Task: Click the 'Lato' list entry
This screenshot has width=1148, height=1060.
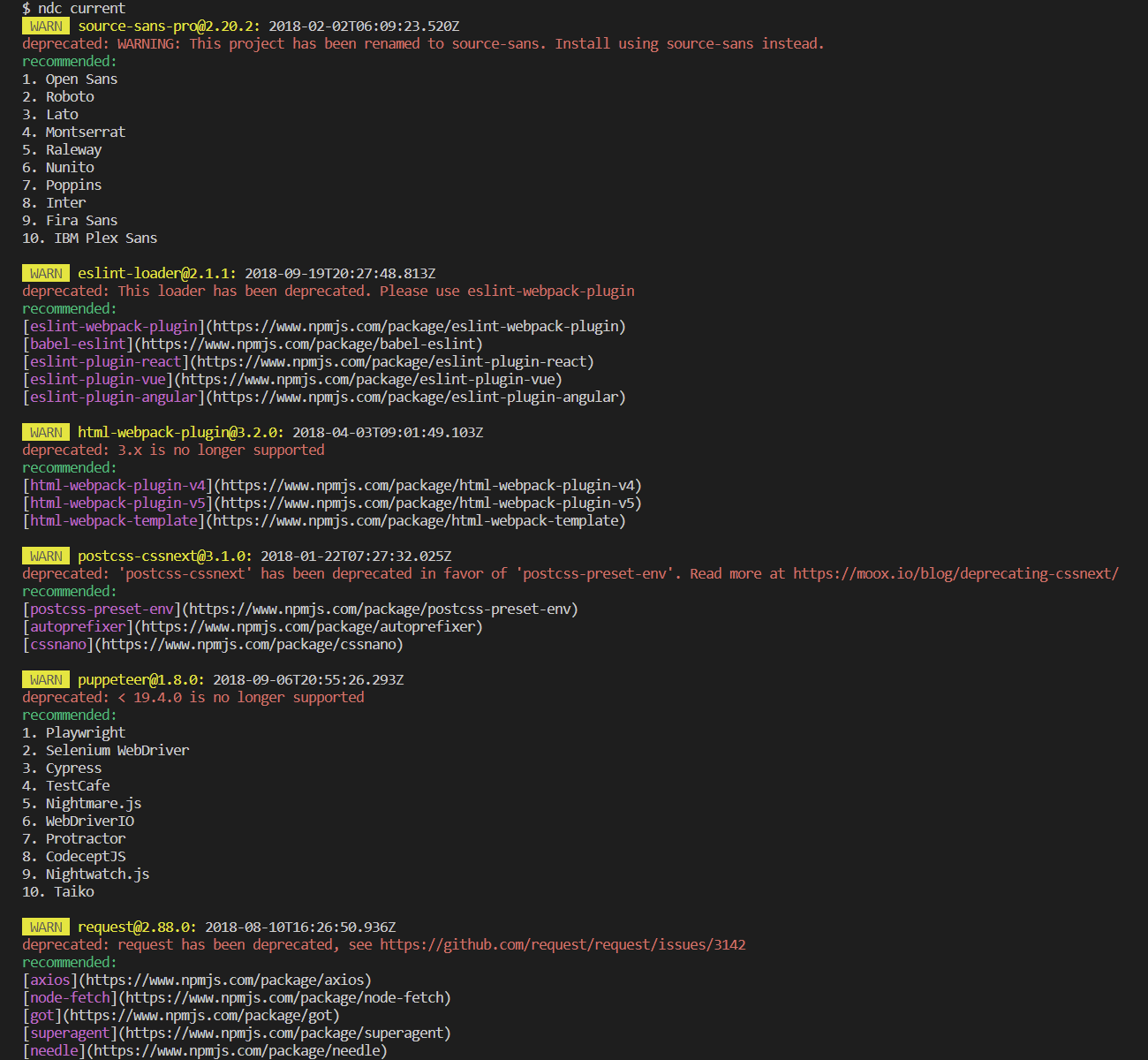Action: point(62,115)
